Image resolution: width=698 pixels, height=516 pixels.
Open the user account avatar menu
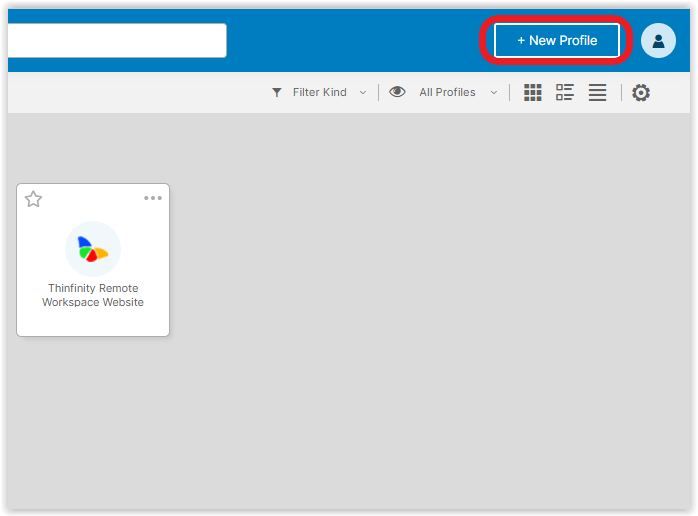coord(658,41)
